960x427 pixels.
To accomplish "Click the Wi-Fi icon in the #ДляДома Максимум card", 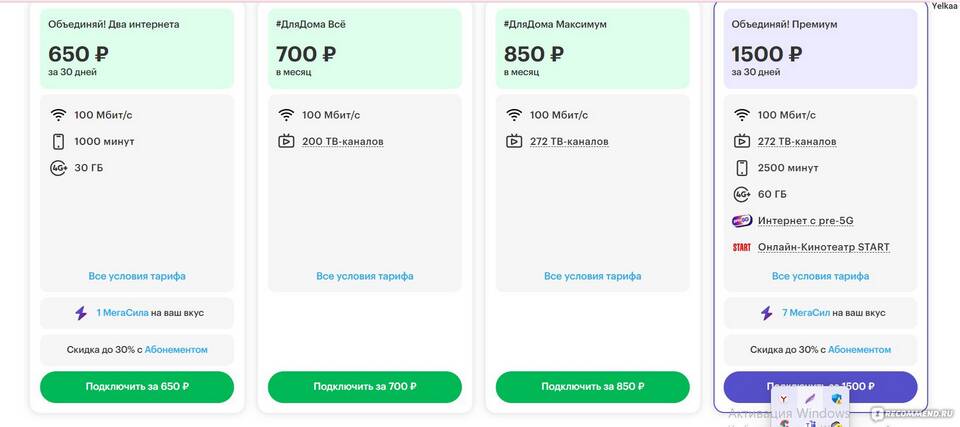I will point(514,115).
